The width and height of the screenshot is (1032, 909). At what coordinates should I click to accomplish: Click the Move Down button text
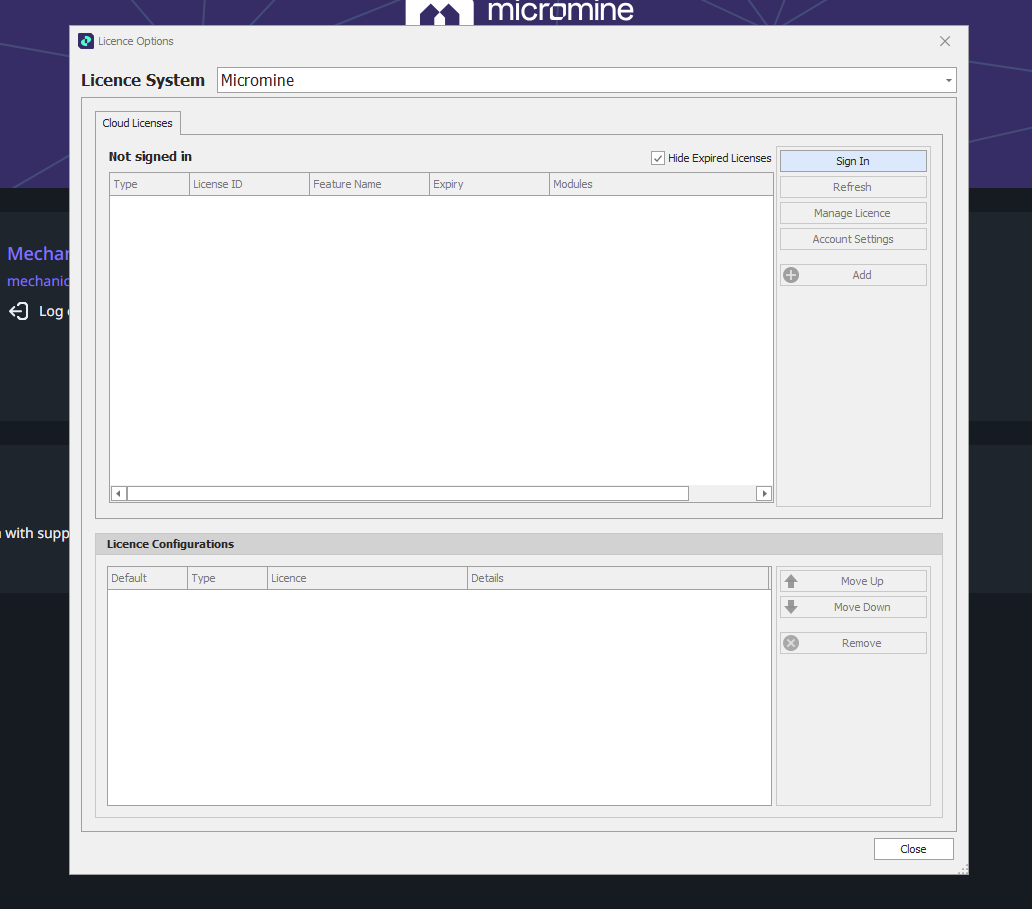tap(862, 607)
